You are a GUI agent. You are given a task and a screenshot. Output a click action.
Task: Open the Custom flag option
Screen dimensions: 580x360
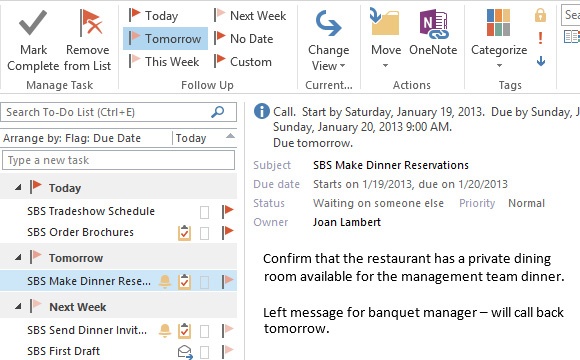[x=243, y=61]
